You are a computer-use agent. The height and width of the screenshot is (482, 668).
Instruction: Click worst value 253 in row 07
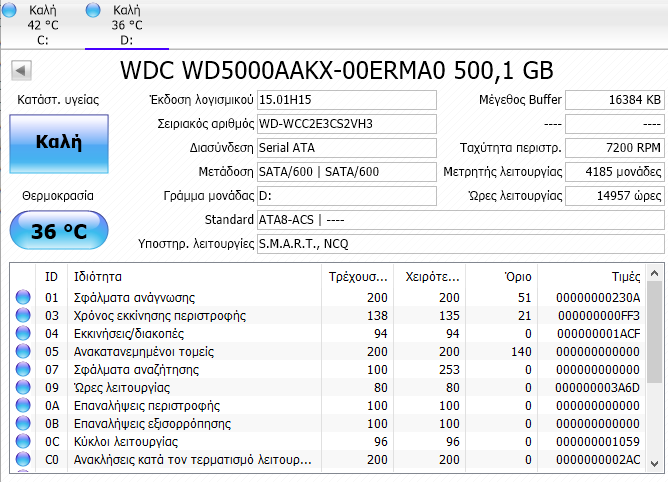[449, 369]
